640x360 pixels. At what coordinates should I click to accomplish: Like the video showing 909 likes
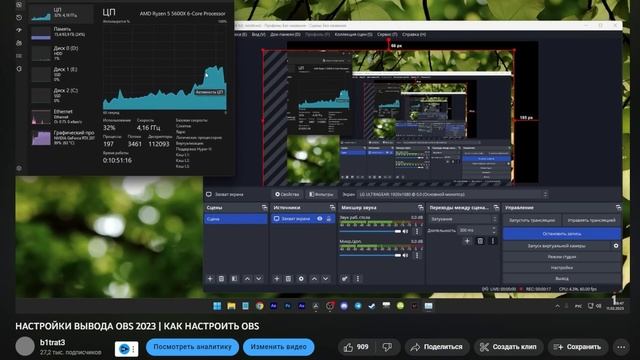point(356,347)
